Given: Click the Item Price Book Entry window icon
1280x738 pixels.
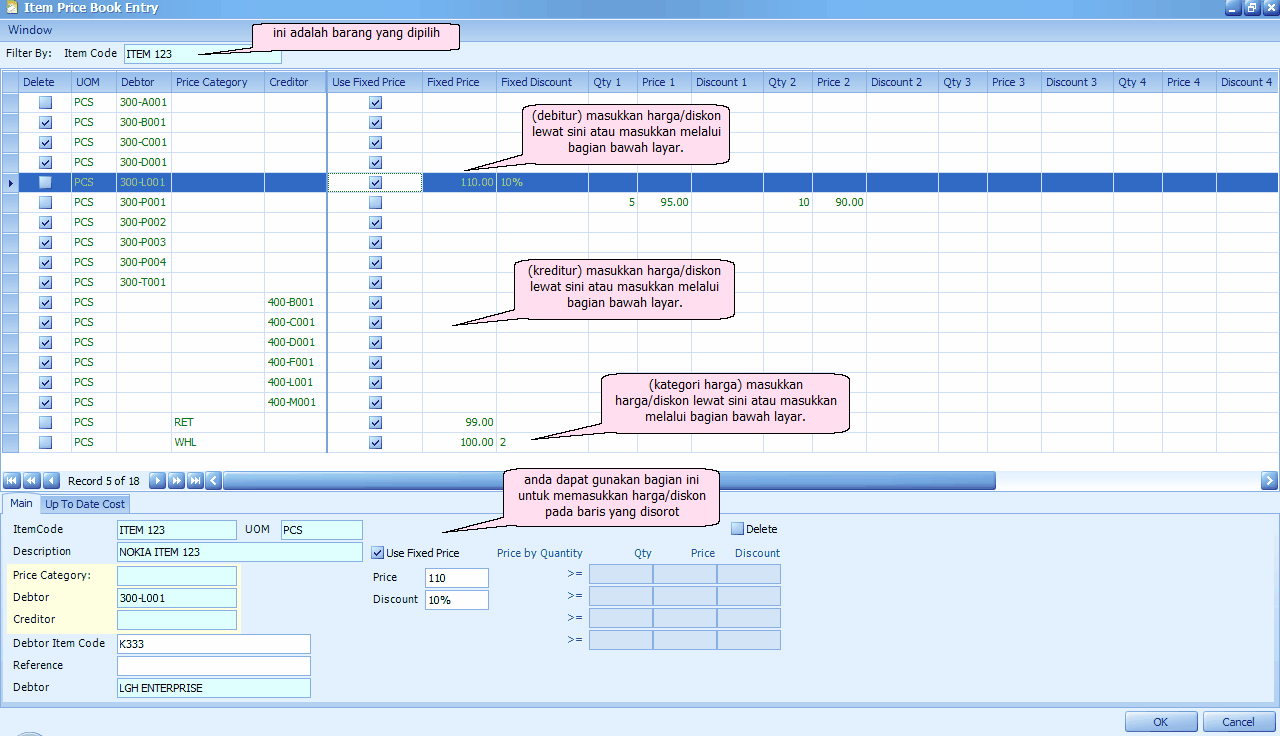Looking at the screenshot, I should click(x=10, y=8).
